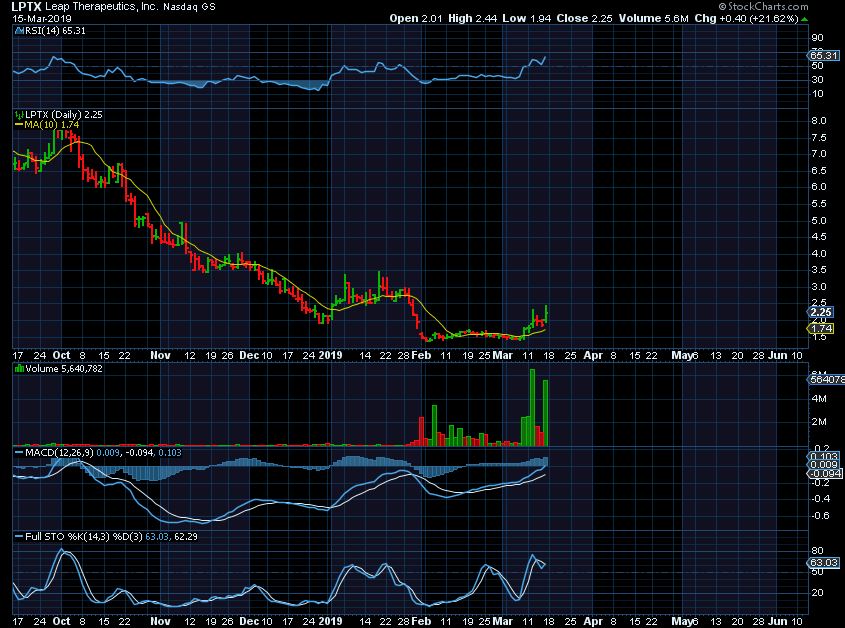Screen dimensions: 845x628
Task: Select the 2.25 current price tag on the right axis
Action: click(x=819, y=312)
